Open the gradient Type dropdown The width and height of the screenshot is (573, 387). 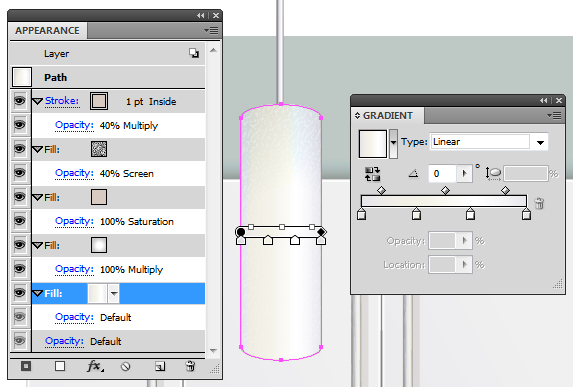tap(540, 142)
